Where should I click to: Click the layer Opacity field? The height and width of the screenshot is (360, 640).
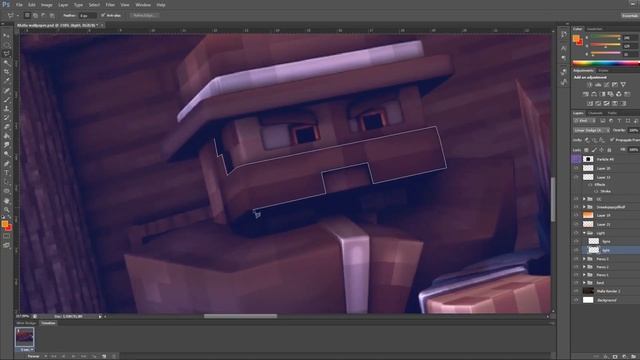[633, 130]
